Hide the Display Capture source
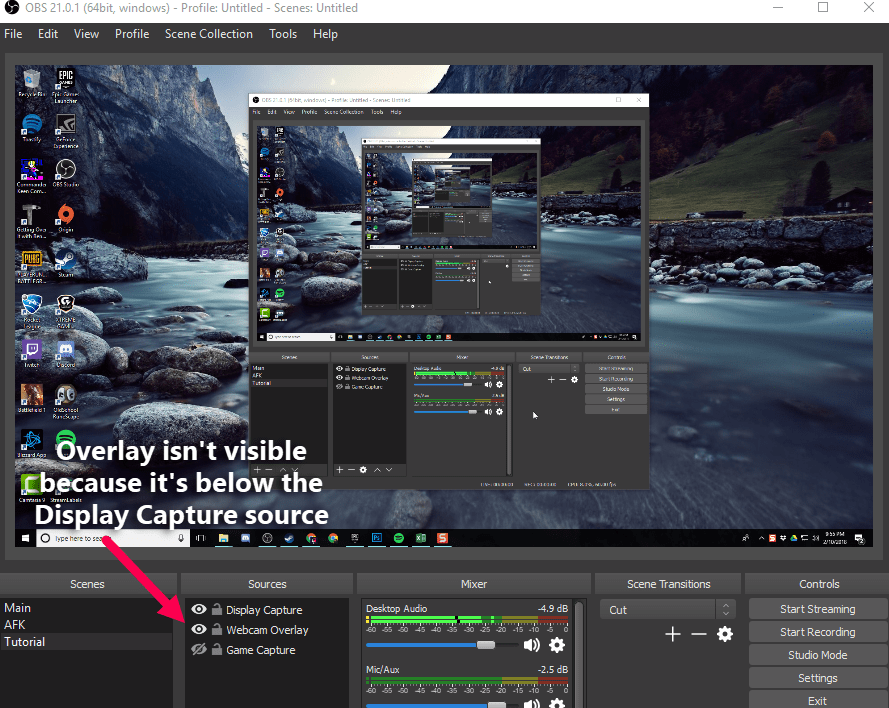The image size is (889, 708). (x=199, y=608)
